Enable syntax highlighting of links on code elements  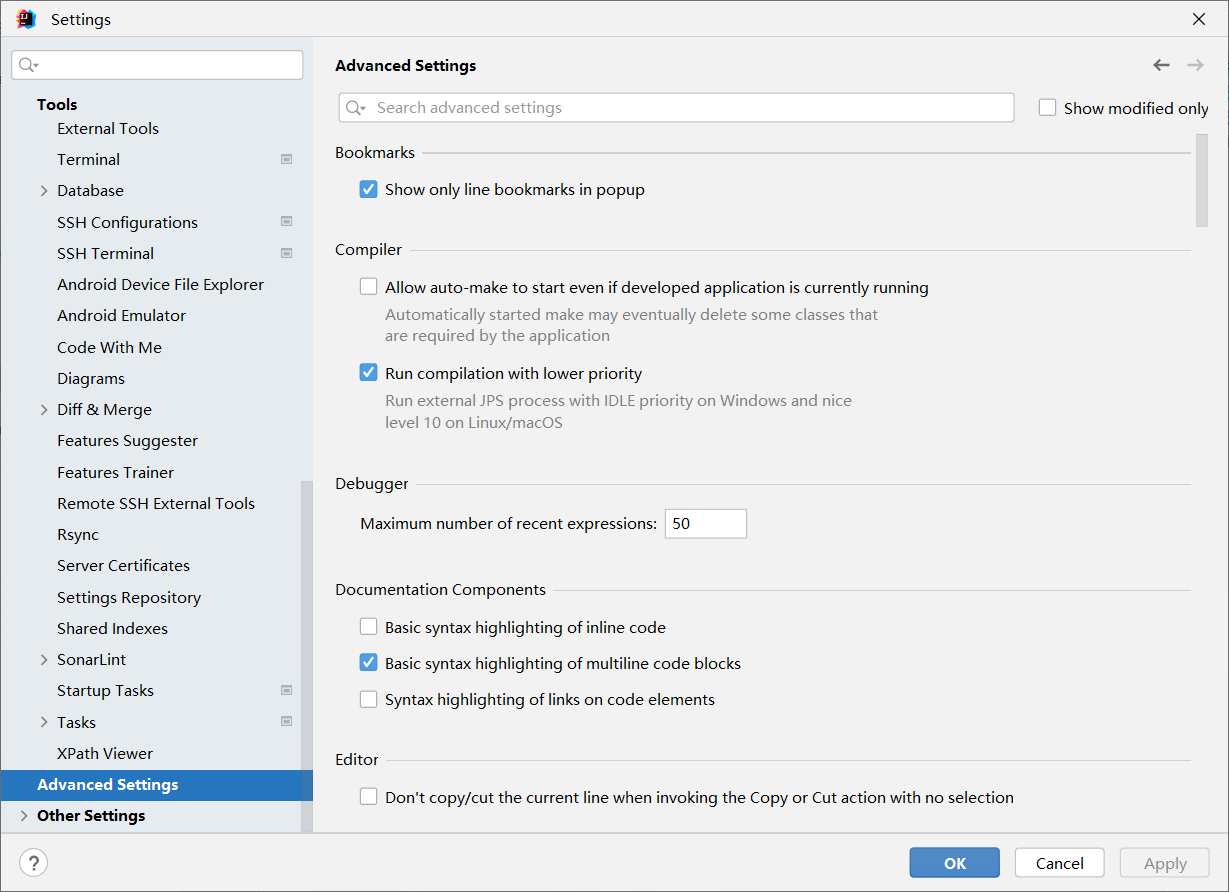click(368, 699)
